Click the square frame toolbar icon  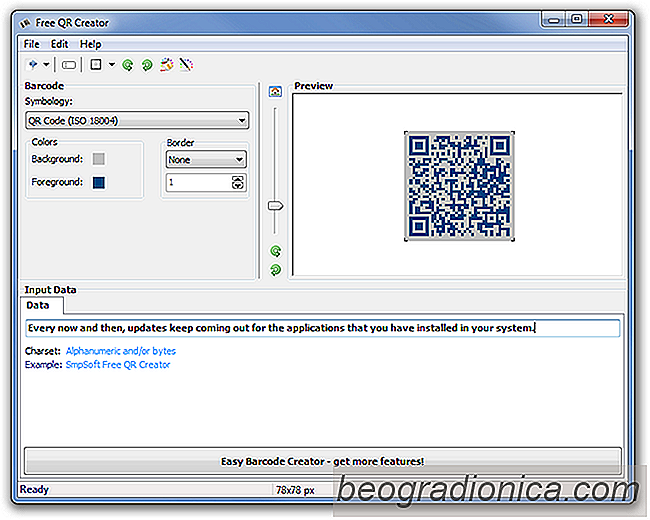96,64
